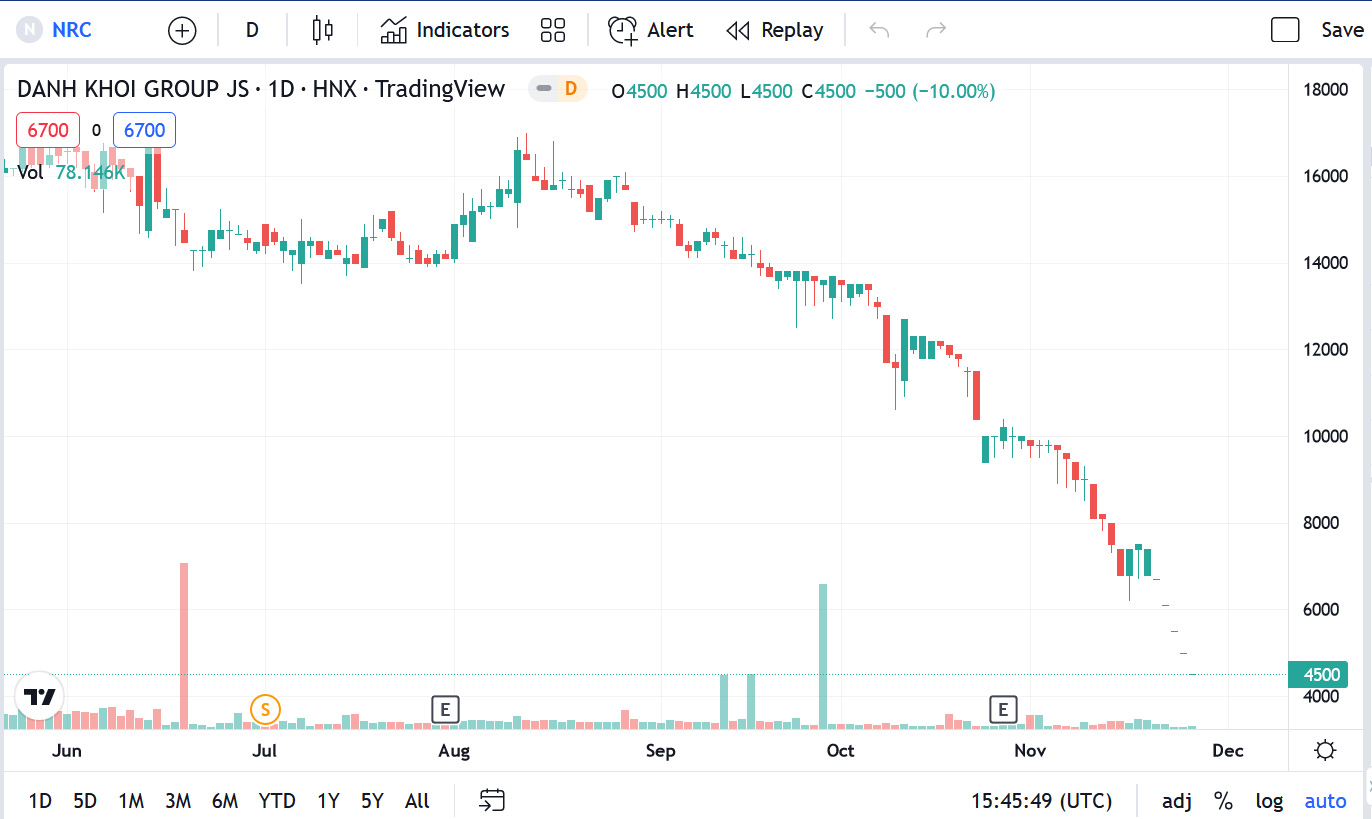Click the 18000 price axis label
Viewport: 1372px width, 819px height.
1326,90
